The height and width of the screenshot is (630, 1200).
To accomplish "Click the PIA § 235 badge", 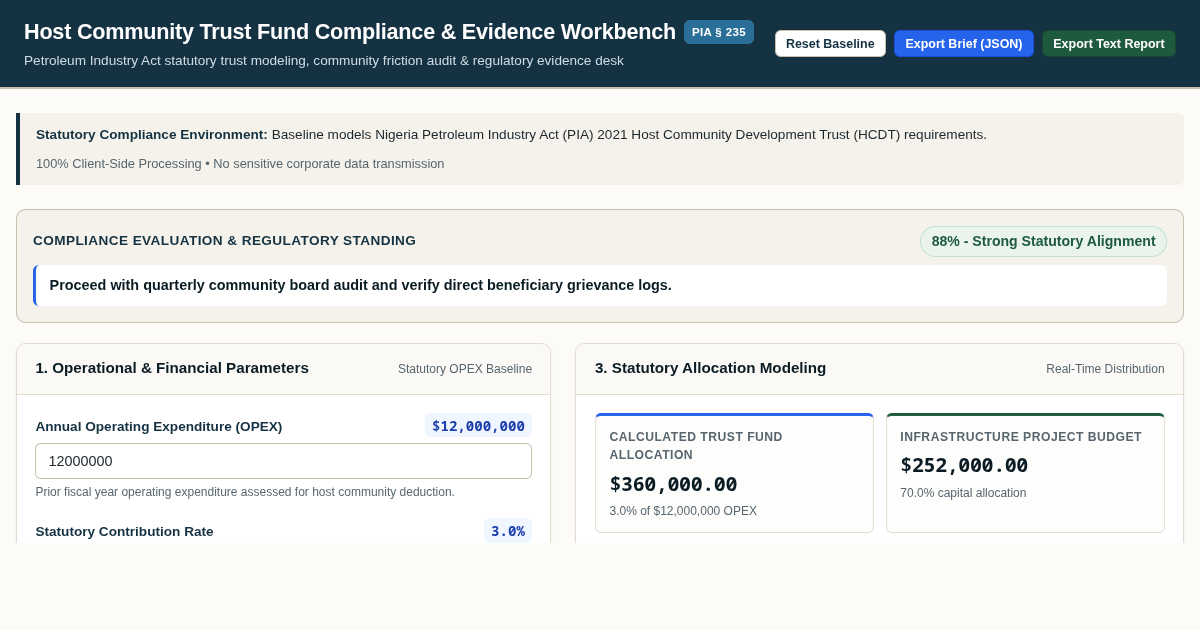I will [x=718, y=32].
